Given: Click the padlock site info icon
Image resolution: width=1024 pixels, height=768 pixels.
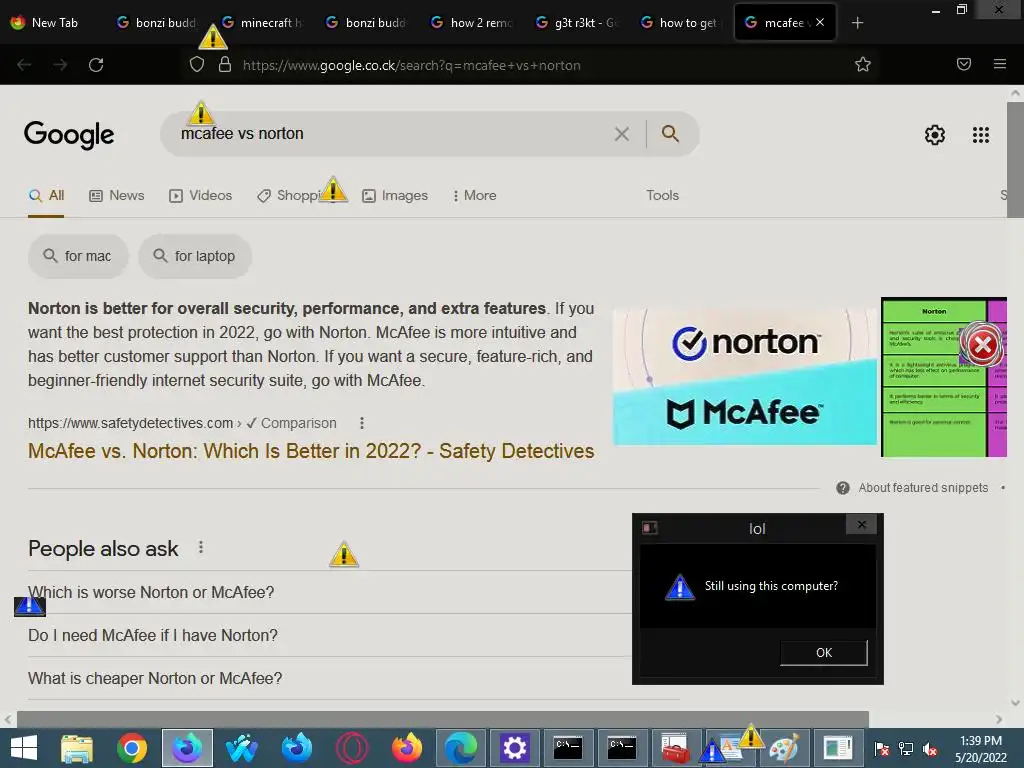Looking at the screenshot, I should [x=225, y=64].
